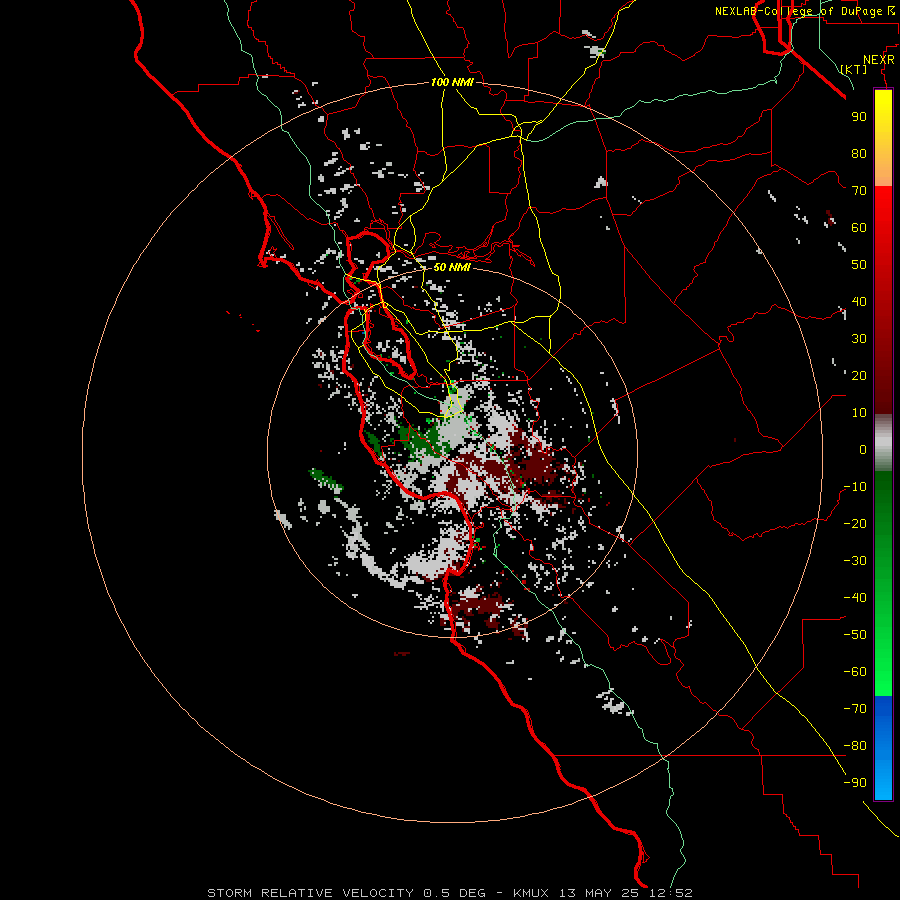Select the -80 value on velocity scale
The image size is (900, 900).
tap(855, 746)
